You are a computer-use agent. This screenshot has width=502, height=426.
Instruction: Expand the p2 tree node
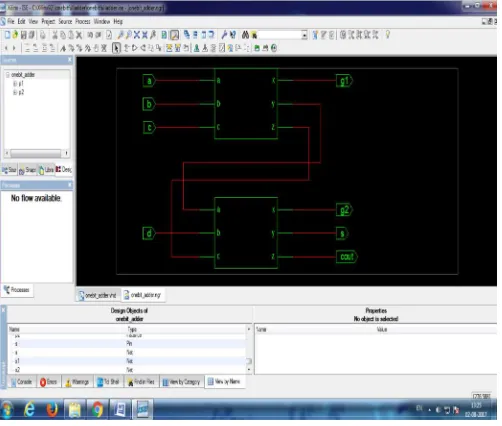15,92
